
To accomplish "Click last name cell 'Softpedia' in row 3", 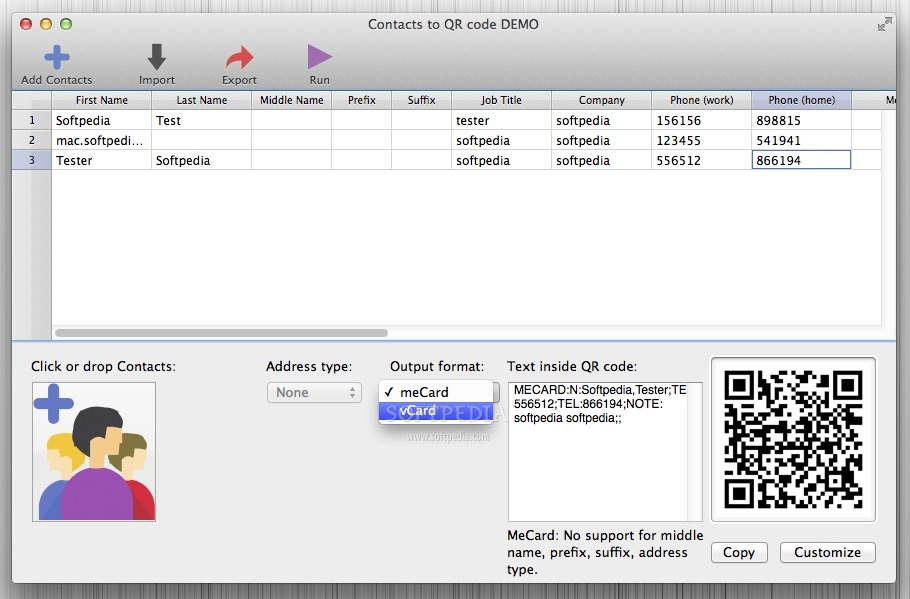I will tap(201, 160).
